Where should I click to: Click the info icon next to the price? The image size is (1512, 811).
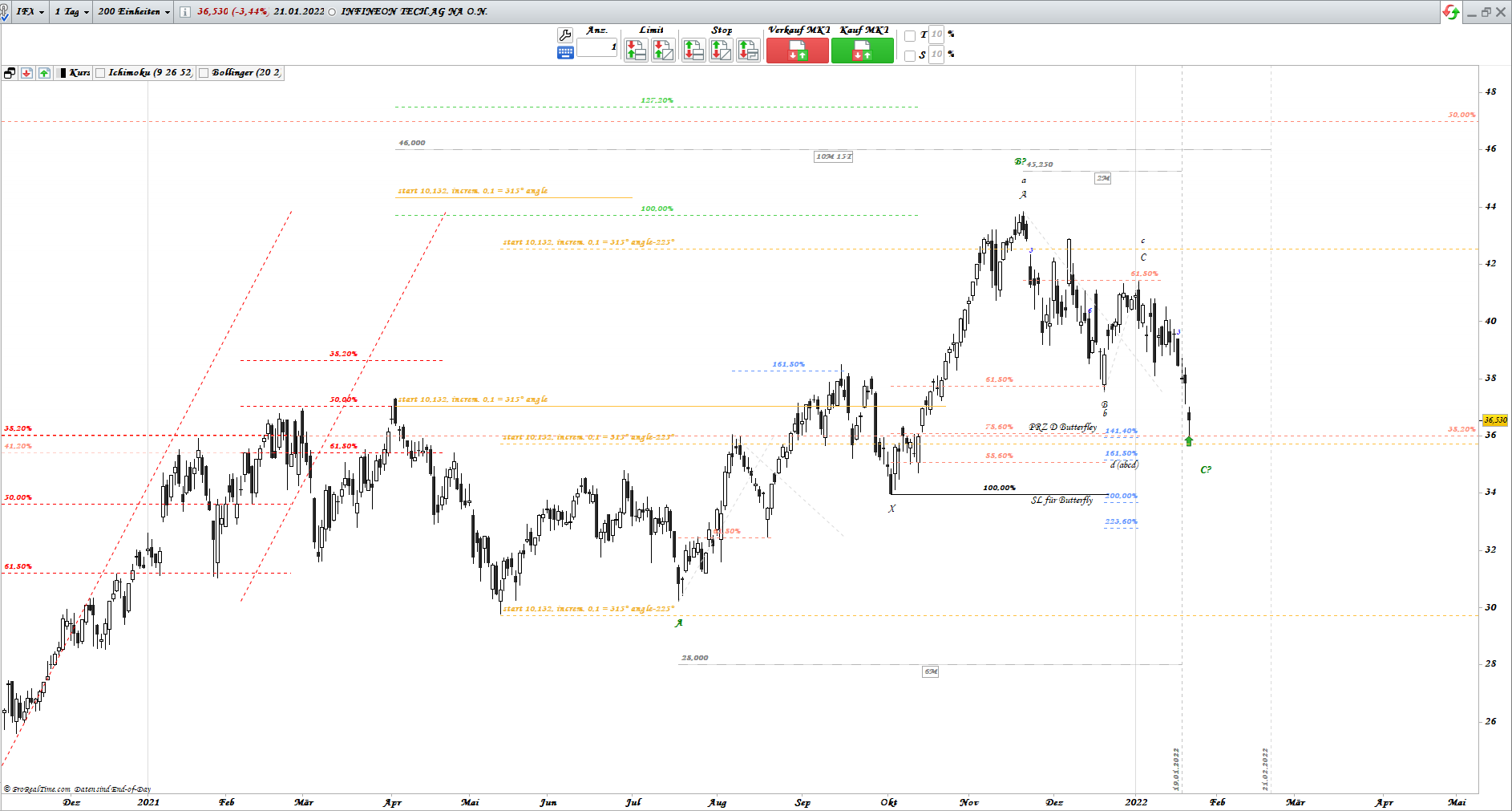[185, 12]
